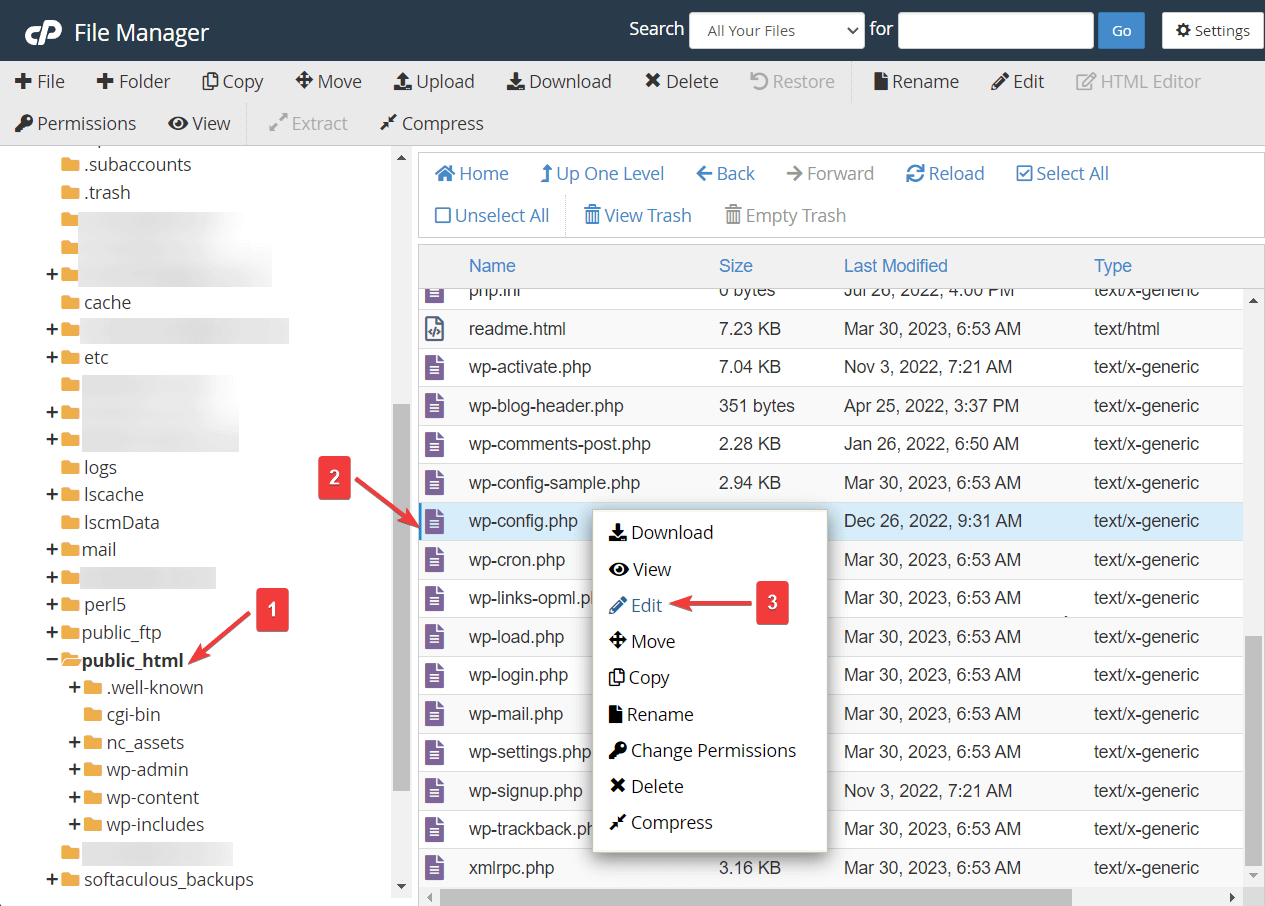Check Select All files
This screenshot has width=1265, height=906.
click(x=1024, y=174)
